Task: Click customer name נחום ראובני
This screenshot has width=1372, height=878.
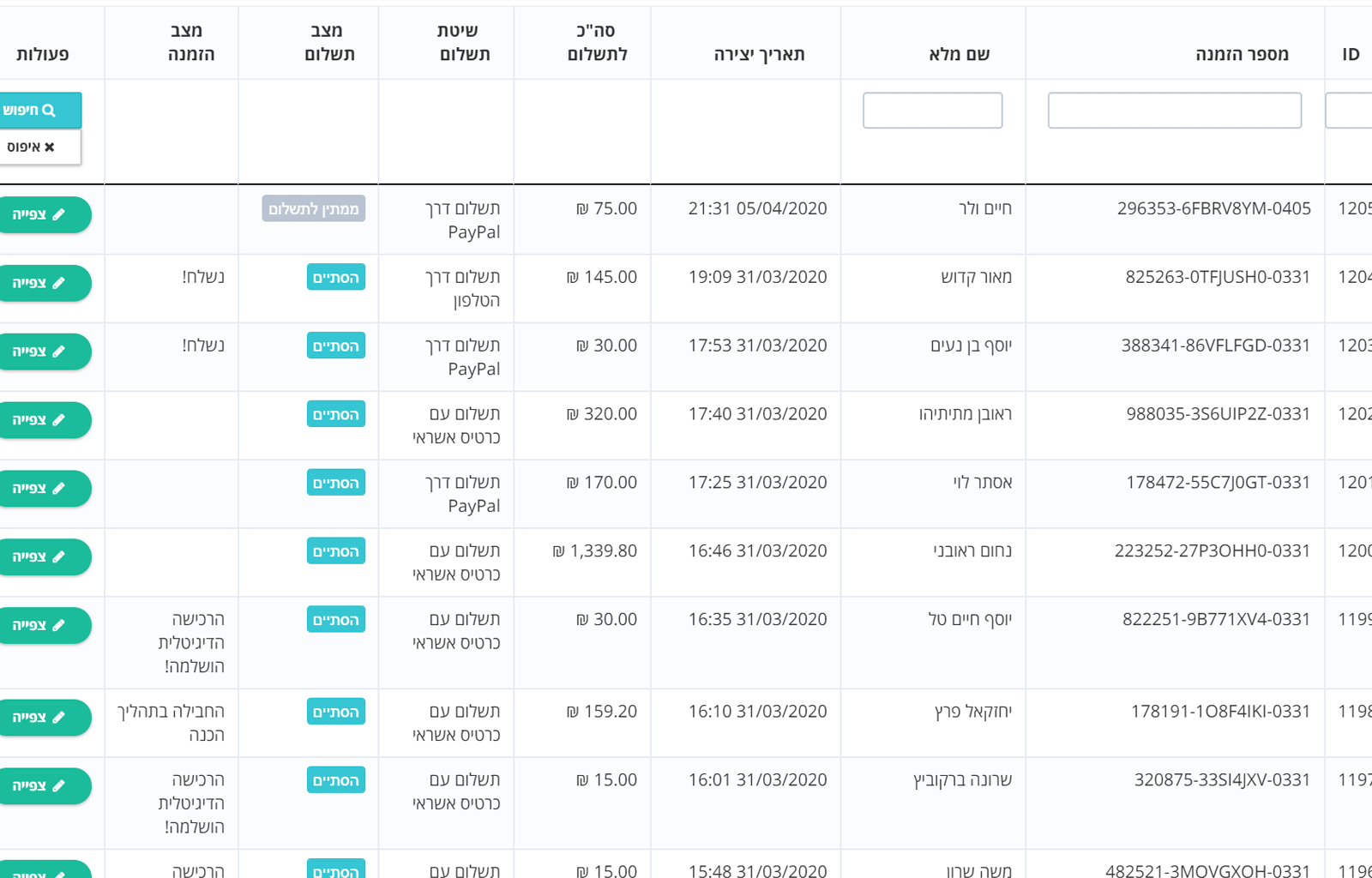Action: [972, 551]
